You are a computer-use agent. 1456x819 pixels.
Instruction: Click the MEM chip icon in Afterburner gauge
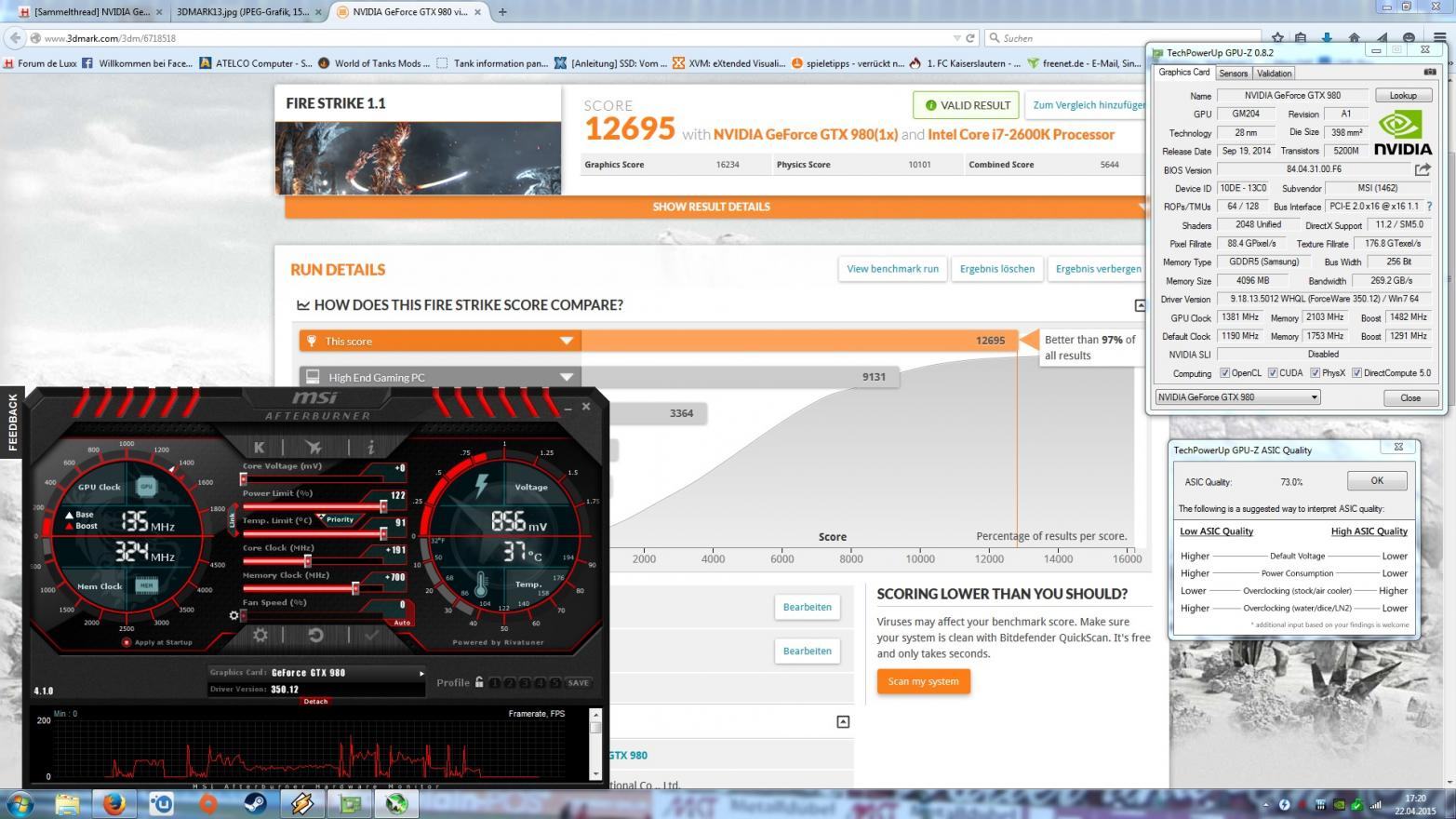[146, 585]
